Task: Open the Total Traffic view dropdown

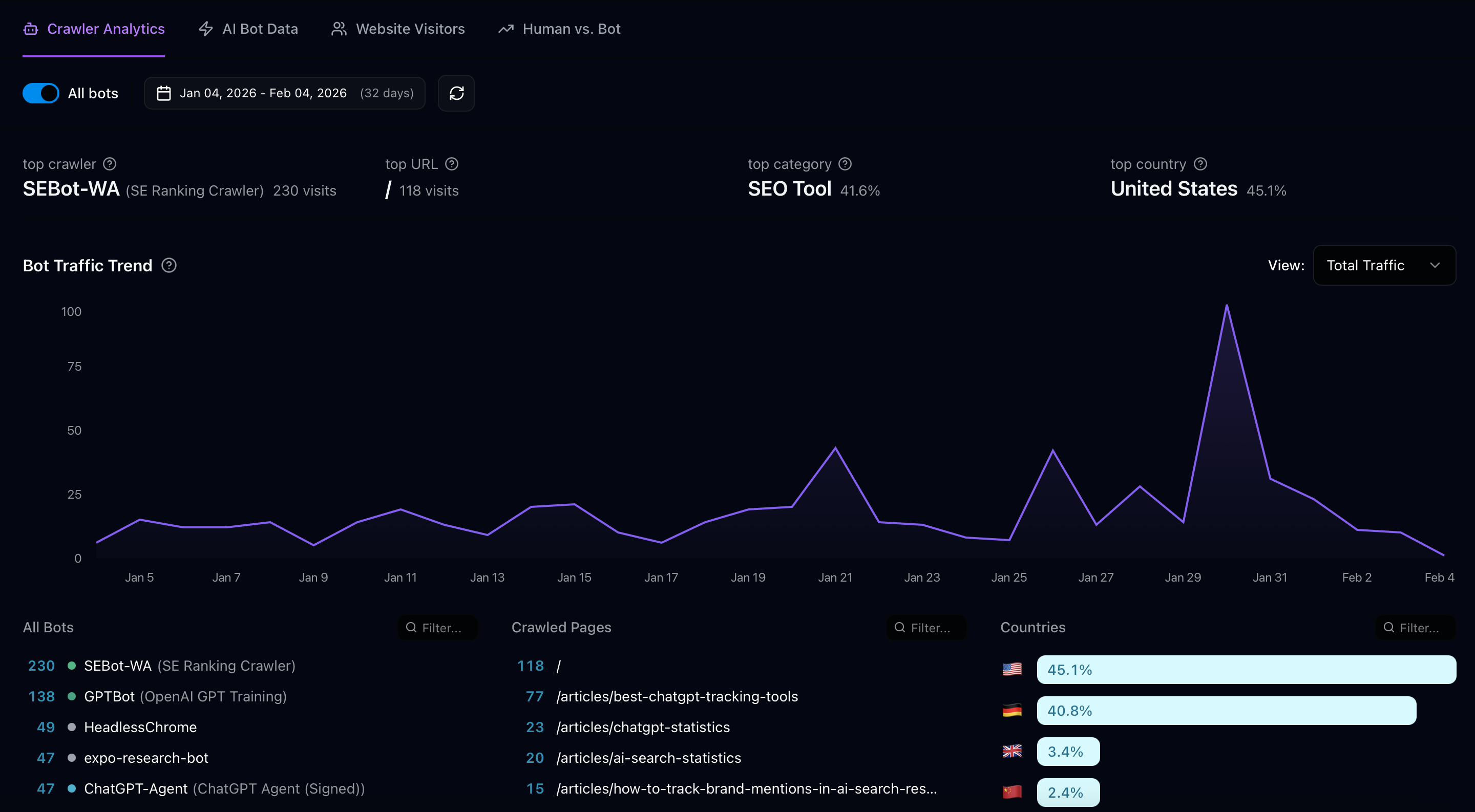Action: (1384, 265)
